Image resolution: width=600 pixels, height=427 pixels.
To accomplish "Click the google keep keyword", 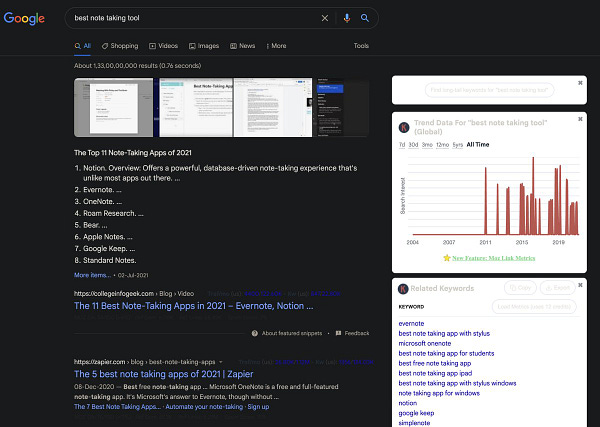I will [x=416, y=413].
